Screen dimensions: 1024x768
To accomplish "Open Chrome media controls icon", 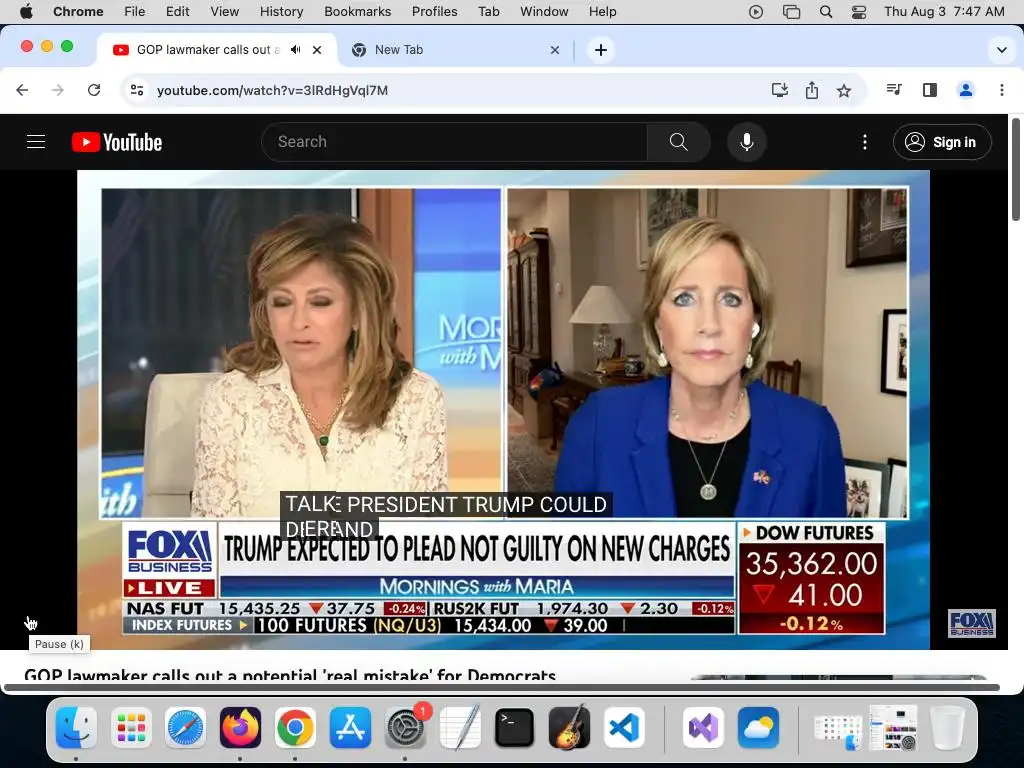I will tap(894, 90).
